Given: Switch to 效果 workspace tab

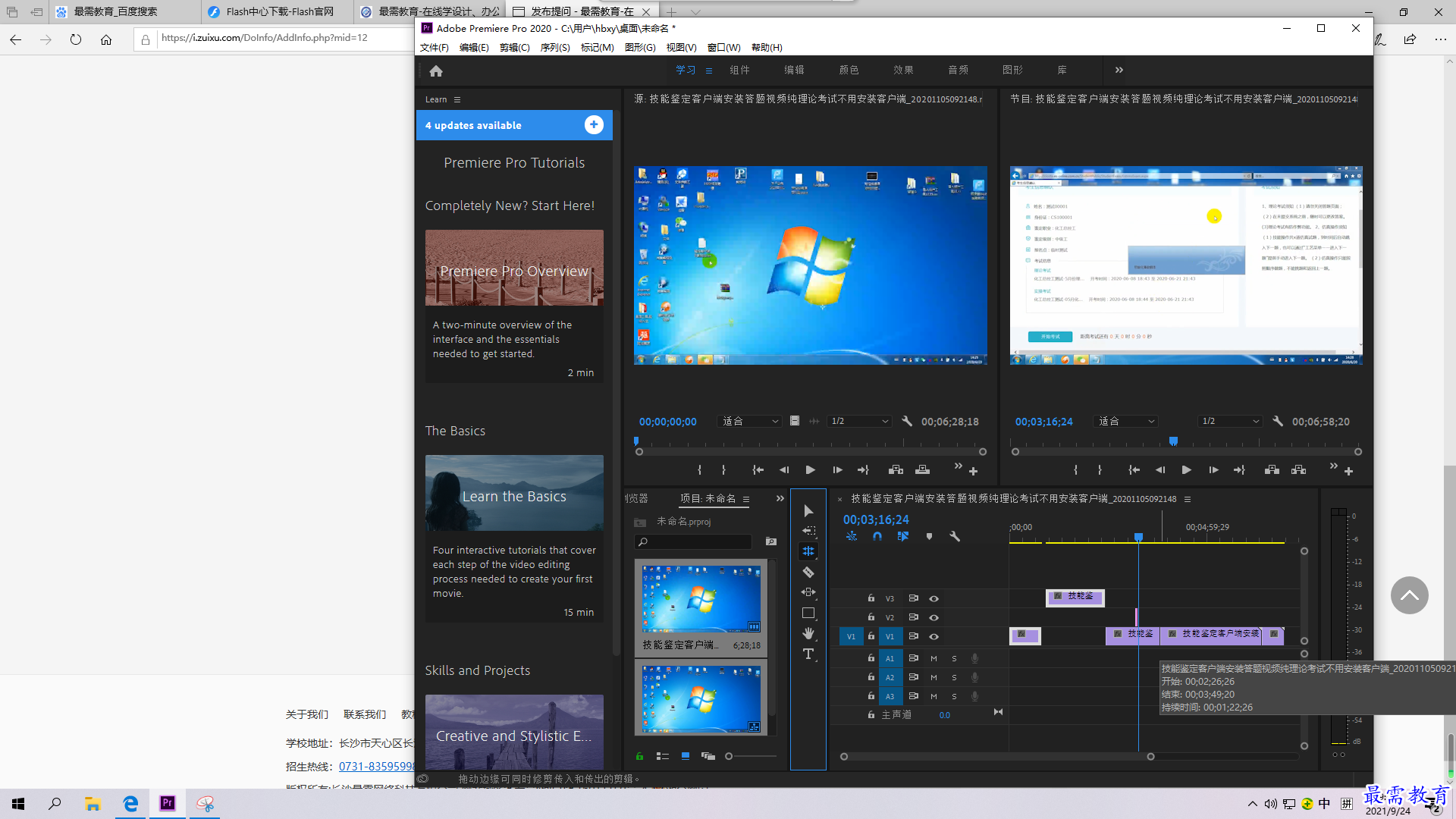Looking at the screenshot, I should (903, 70).
